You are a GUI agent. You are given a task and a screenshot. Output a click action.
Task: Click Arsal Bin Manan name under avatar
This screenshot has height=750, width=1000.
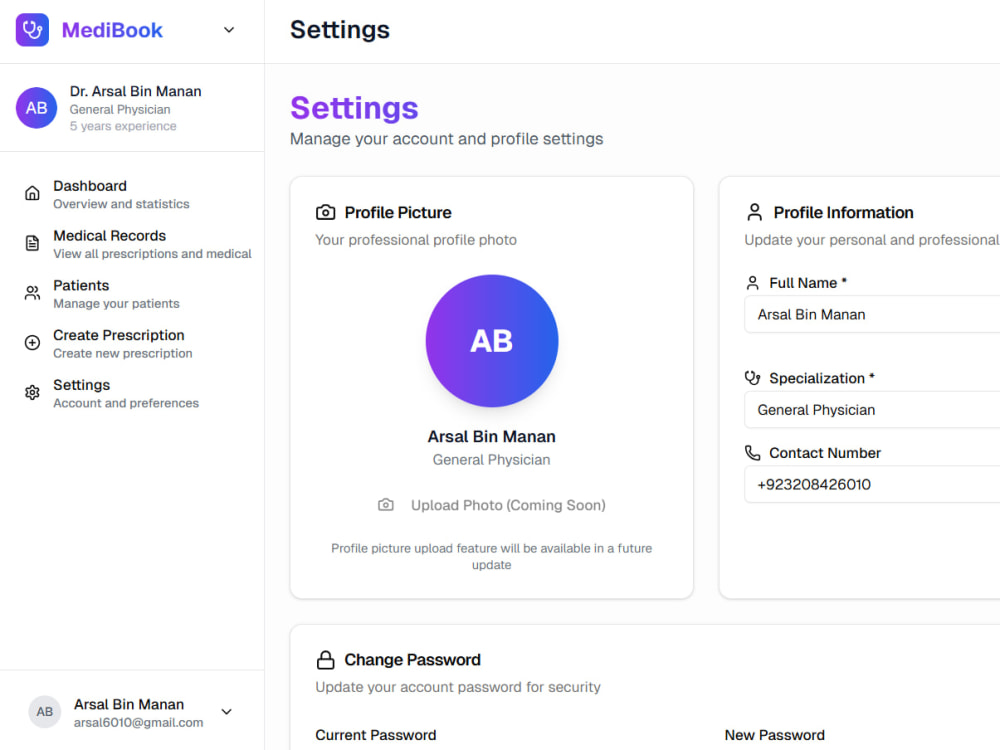[492, 437]
